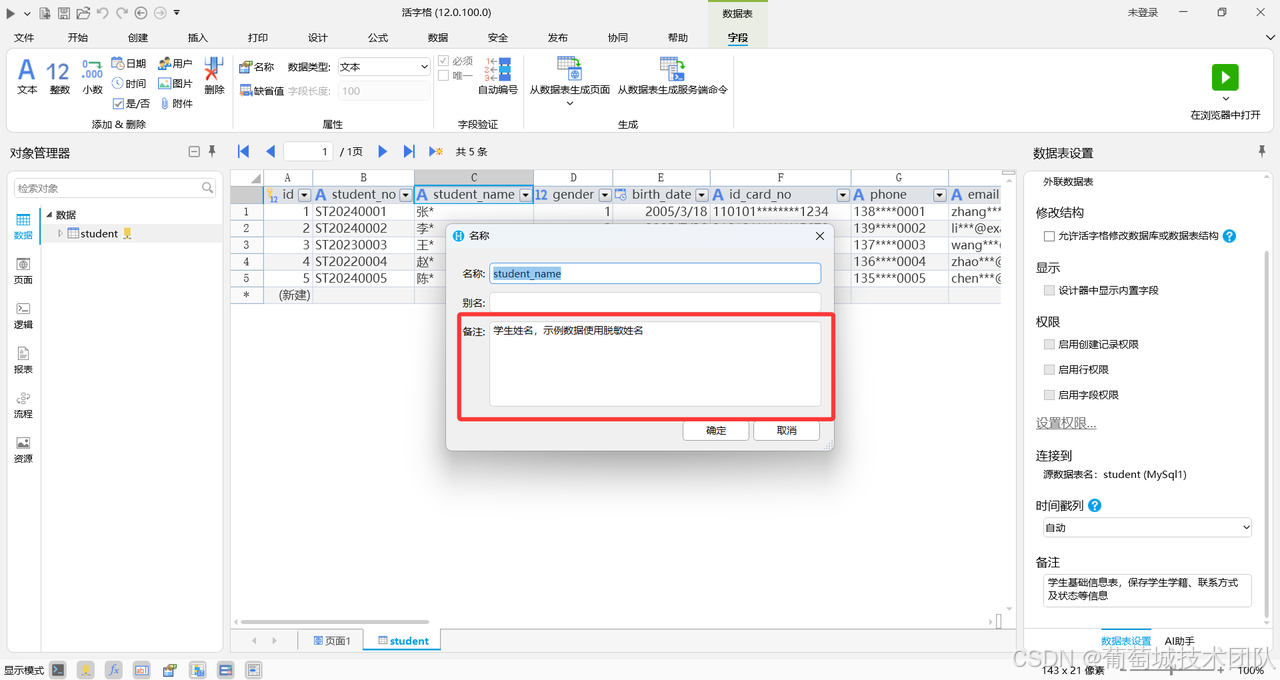The image size is (1280, 680).
Task: Add a 是/否 boolean field
Action: 131,103
